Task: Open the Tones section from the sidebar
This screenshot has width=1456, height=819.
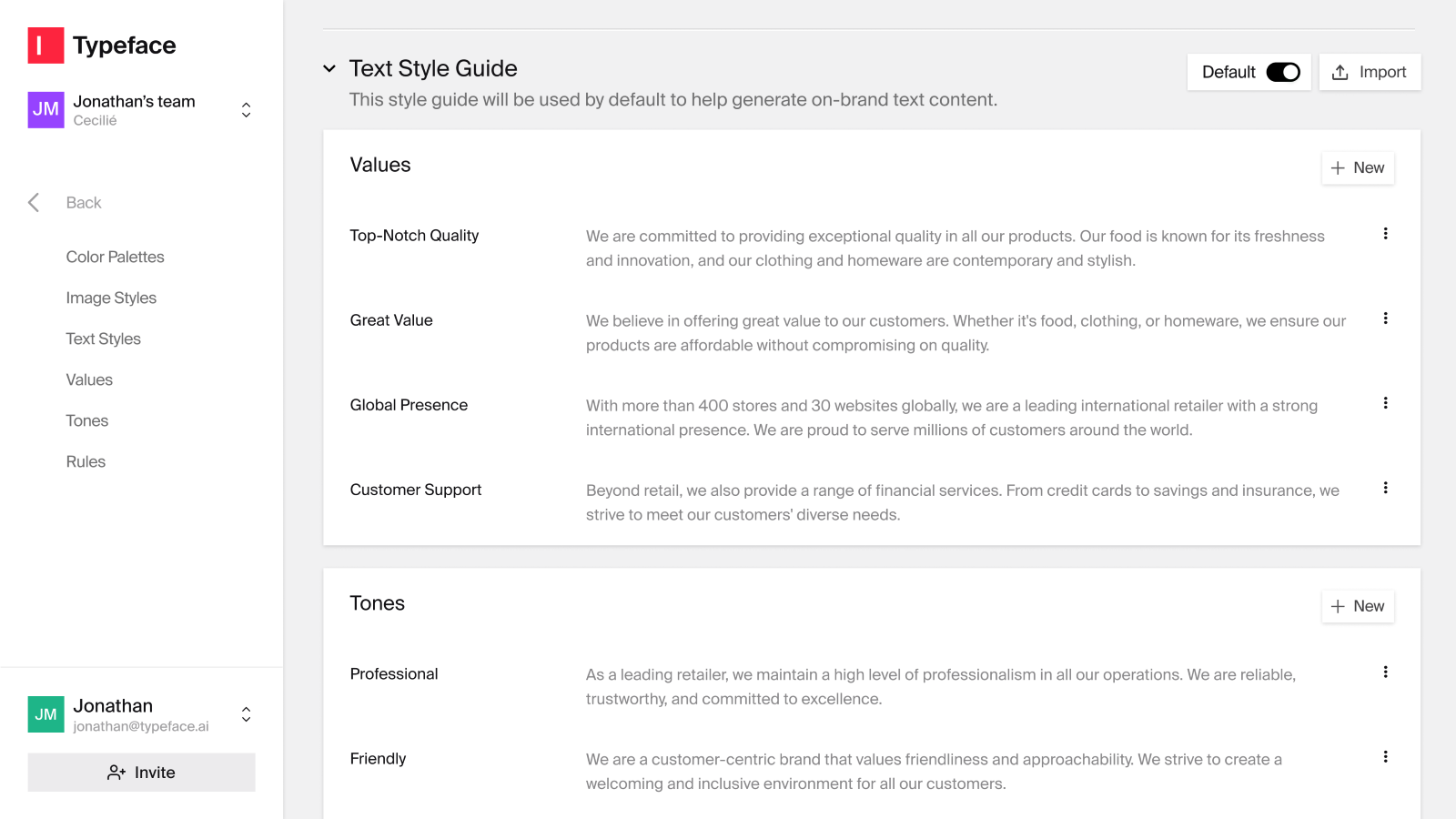Action: pos(86,420)
